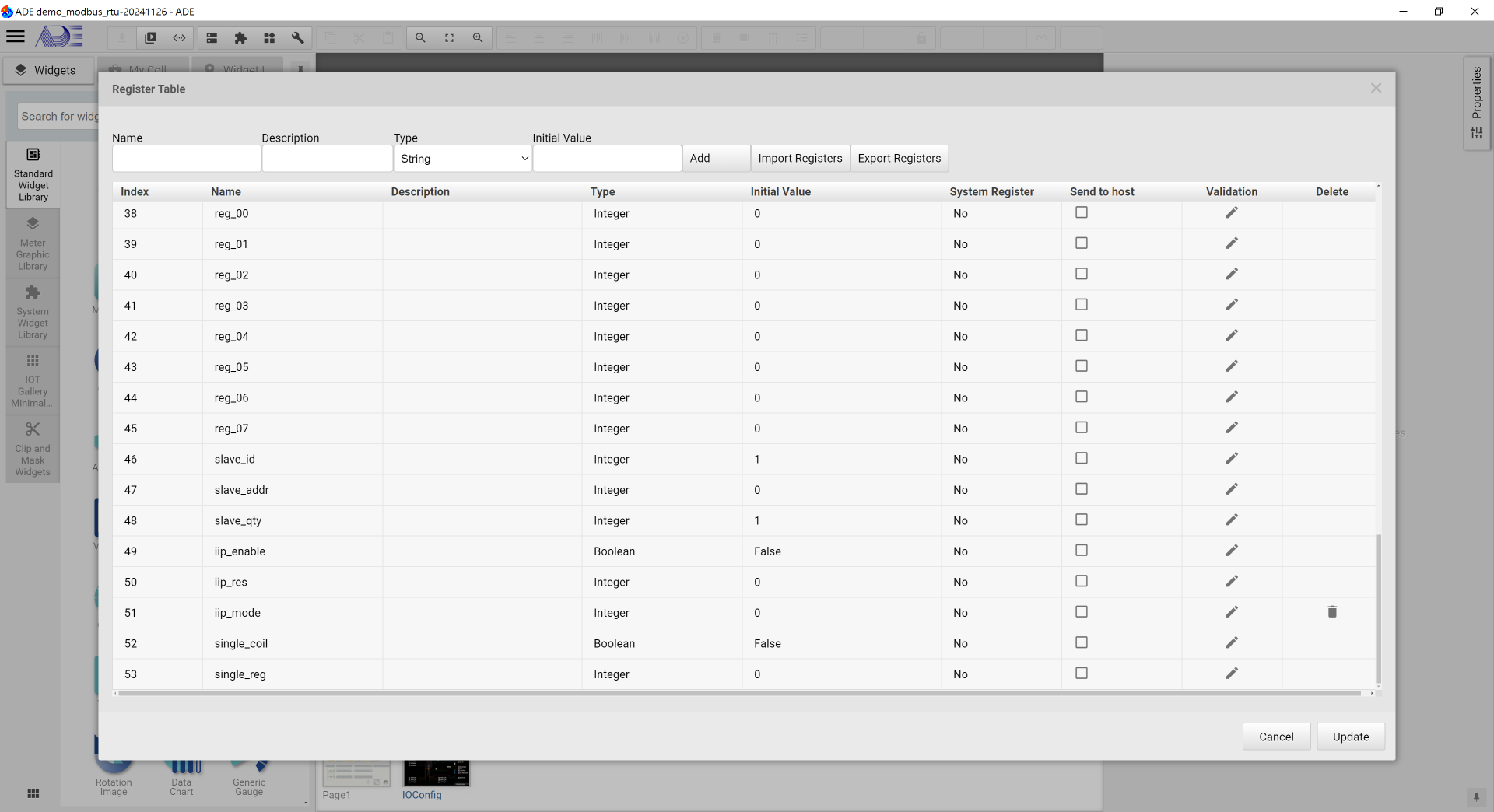Tick Send to host checkbox for single_coil
Image resolution: width=1494 pixels, height=812 pixels.
click(x=1081, y=642)
